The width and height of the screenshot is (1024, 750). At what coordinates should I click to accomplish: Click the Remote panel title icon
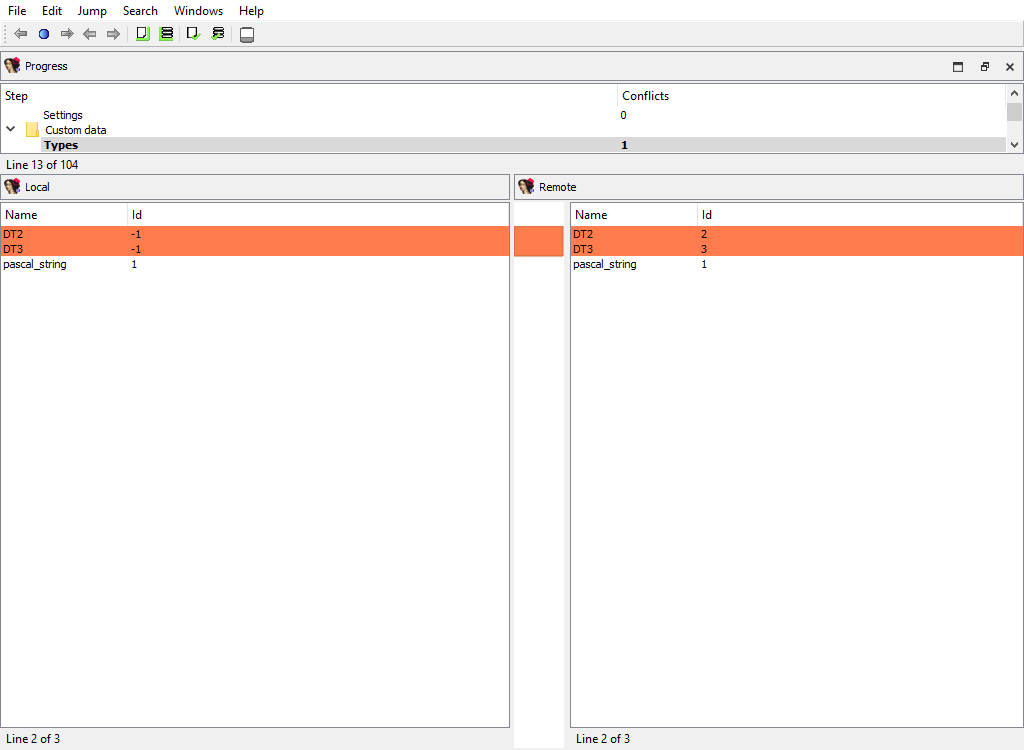[x=526, y=187]
